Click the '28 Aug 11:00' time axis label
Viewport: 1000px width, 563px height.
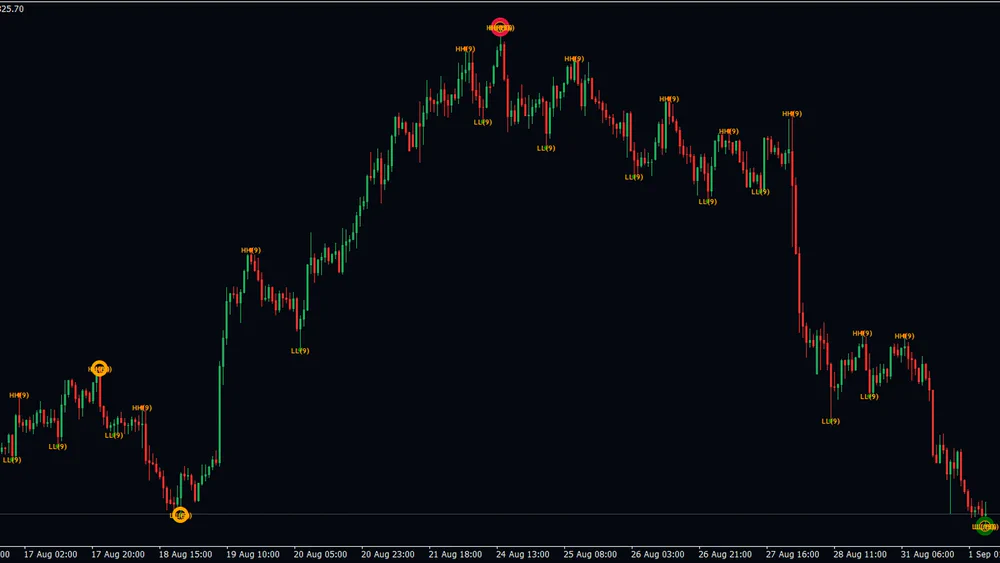coord(860,555)
